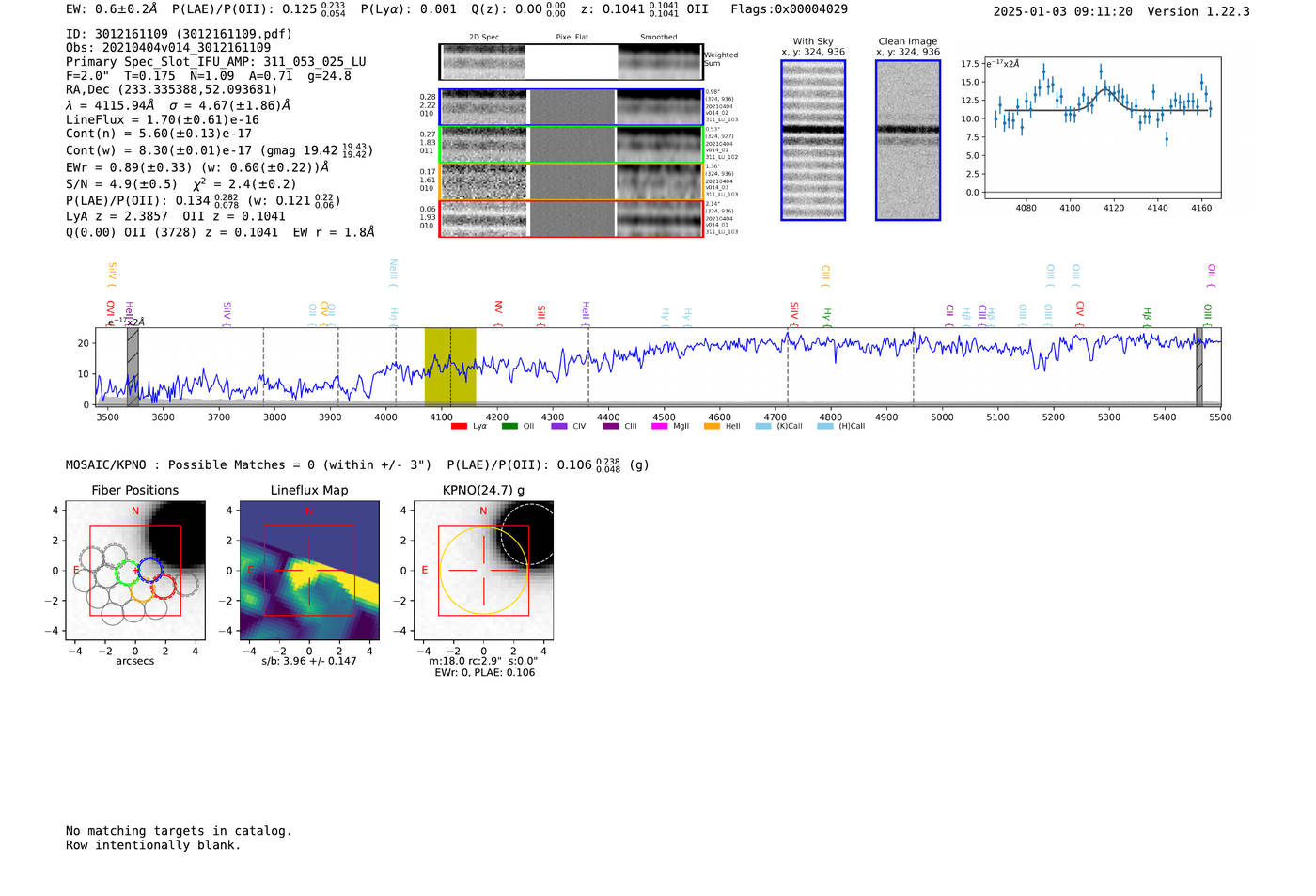Click Row intentionally blank text
1316x896 pixels.
coord(153,845)
